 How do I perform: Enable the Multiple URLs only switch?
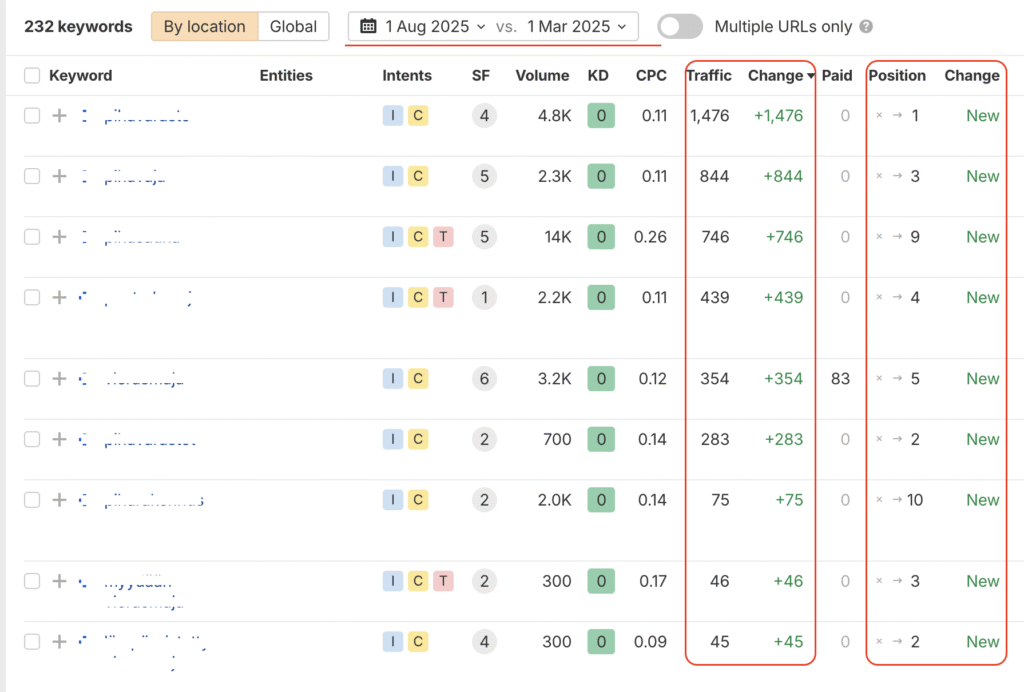[681, 27]
